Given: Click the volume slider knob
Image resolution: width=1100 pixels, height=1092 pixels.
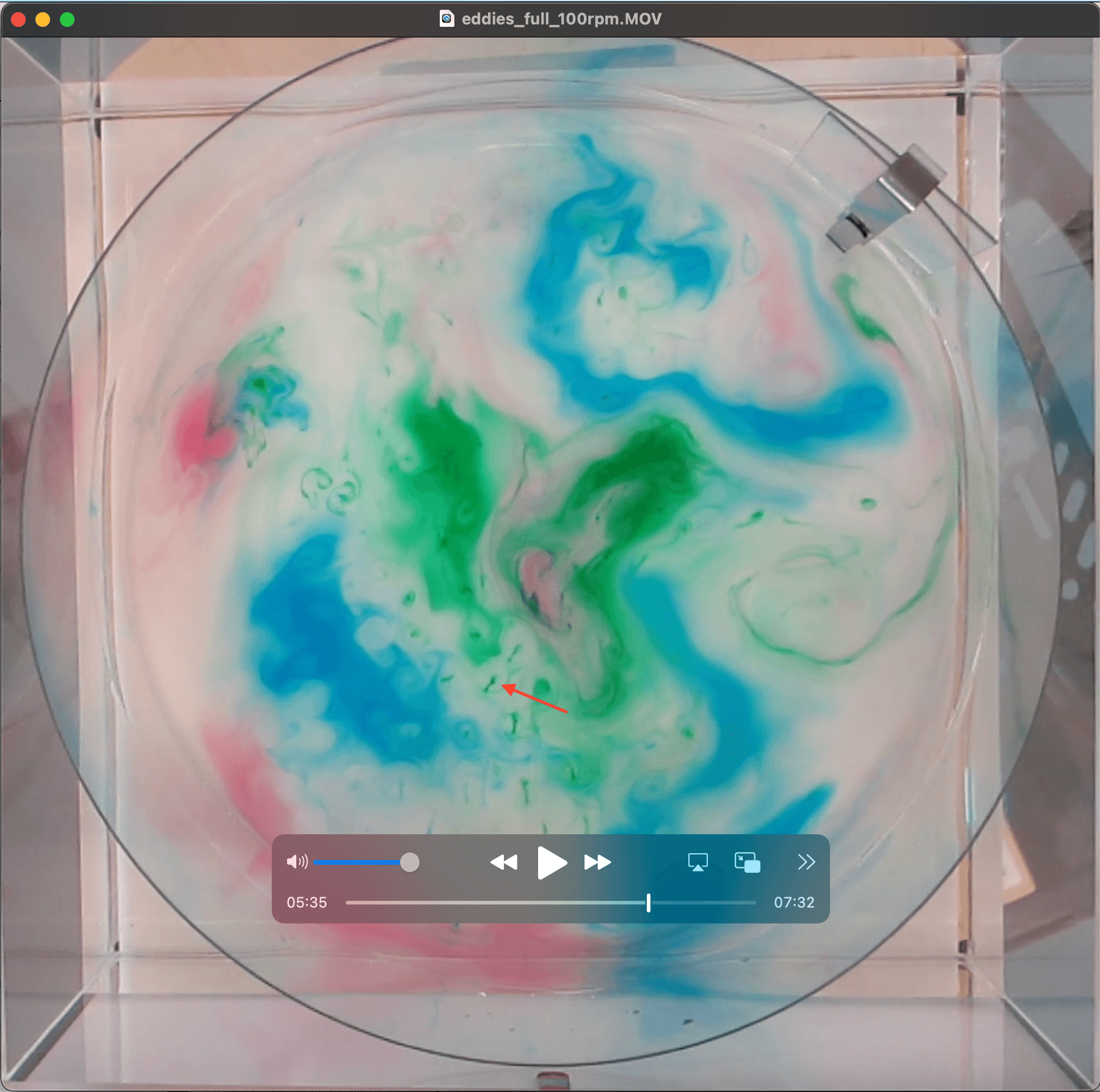Looking at the screenshot, I should (x=410, y=862).
